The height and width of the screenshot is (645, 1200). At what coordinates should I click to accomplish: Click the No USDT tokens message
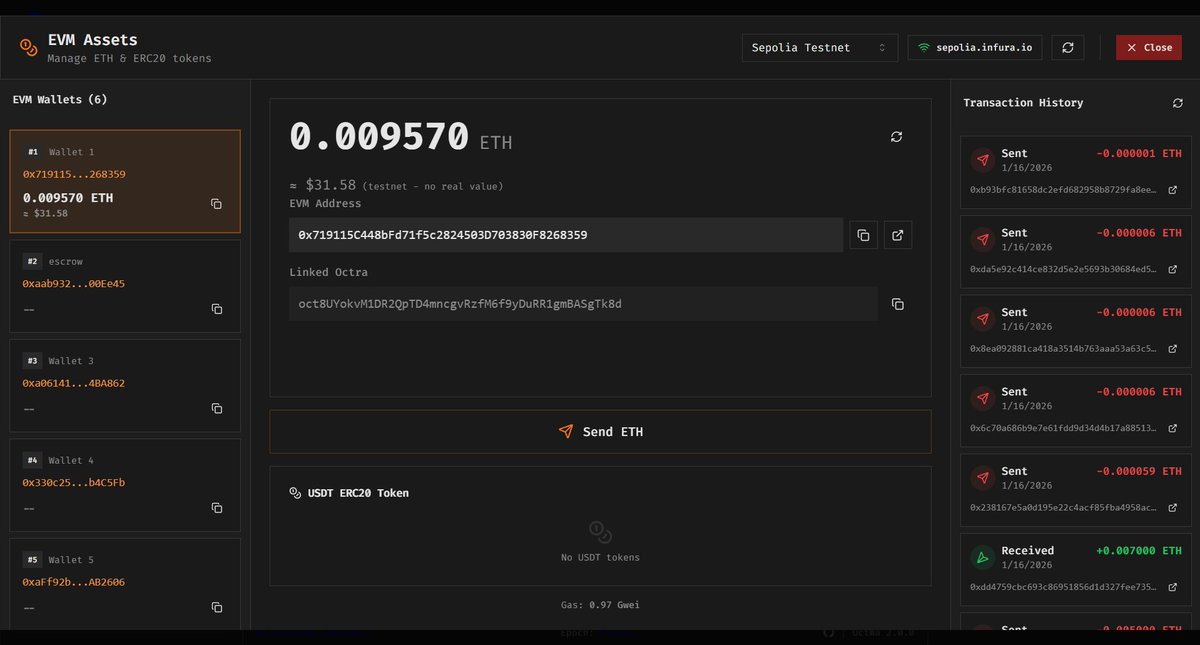click(x=600, y=557)
